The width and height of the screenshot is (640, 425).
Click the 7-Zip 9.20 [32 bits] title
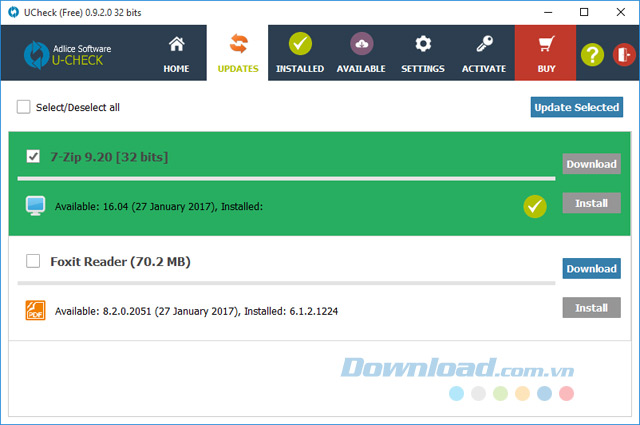pyautogui.click(x=109, y=157)
